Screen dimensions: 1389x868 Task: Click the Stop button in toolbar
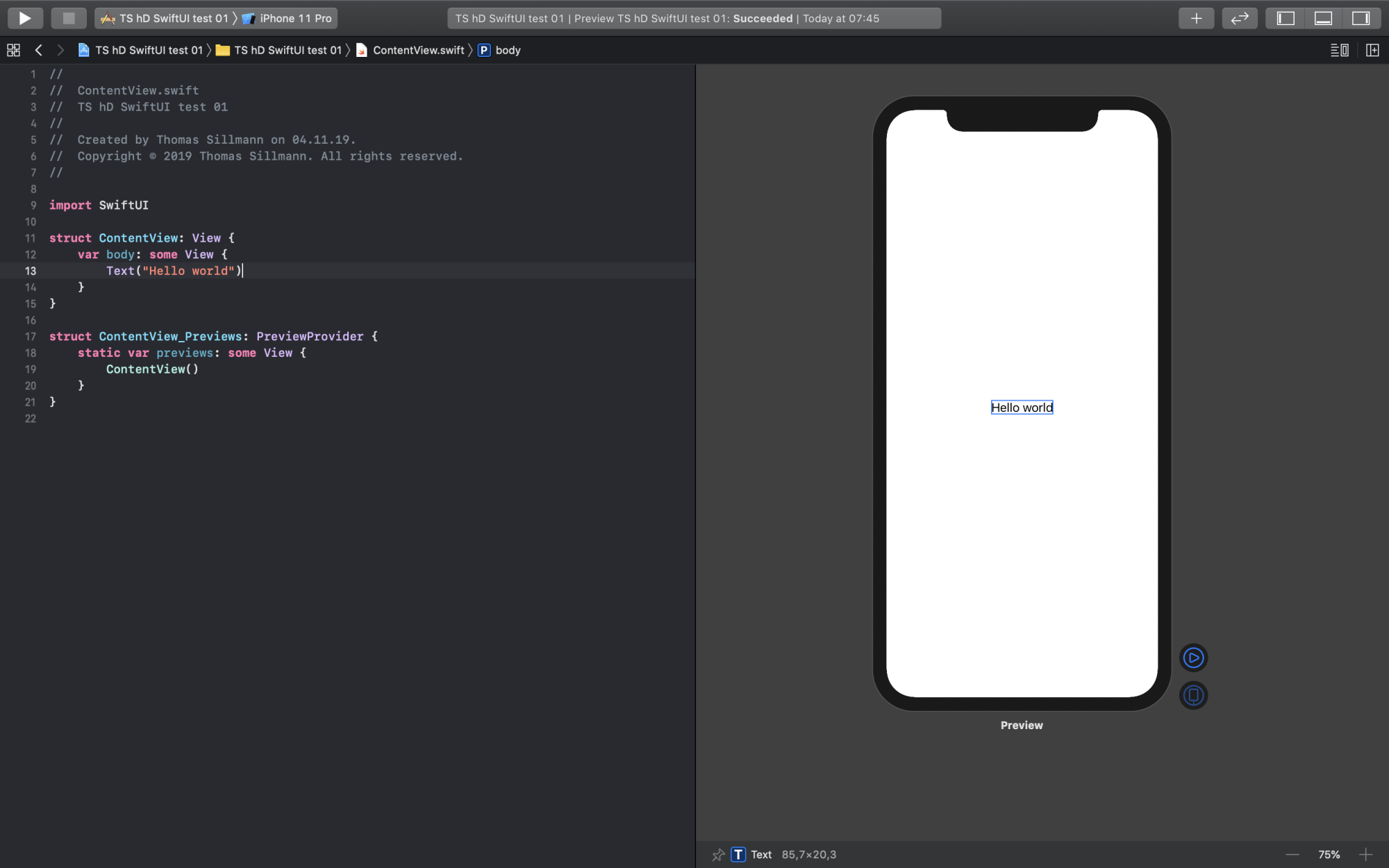(68, 18)
